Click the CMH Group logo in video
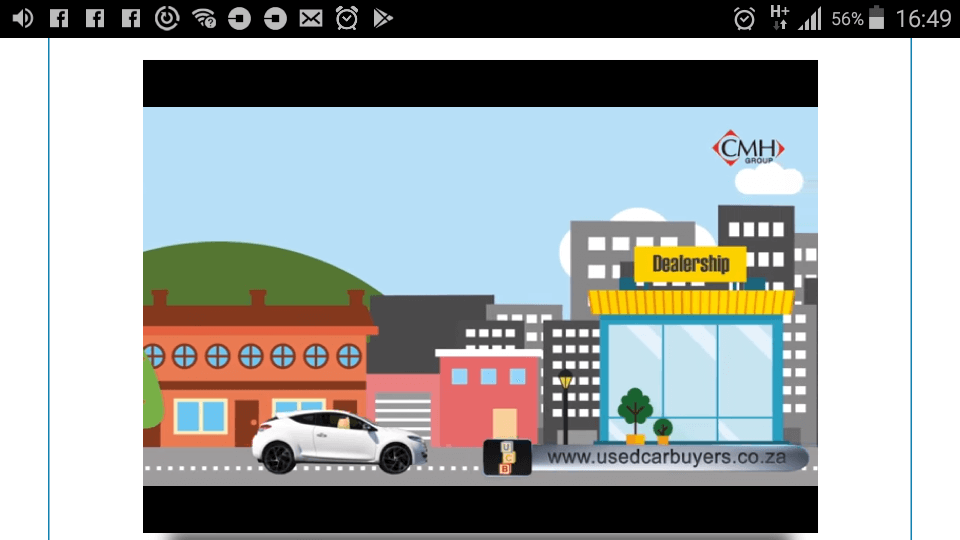Screen dimensions: 960x540 pyautogui.click(x=748, y=148)
